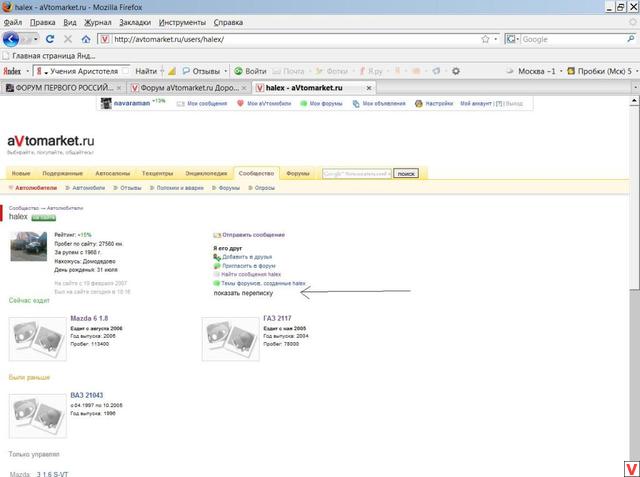Open dropdown arrow beside Отзывы
This screenshot has height=477, width=640.
(225, 71)
